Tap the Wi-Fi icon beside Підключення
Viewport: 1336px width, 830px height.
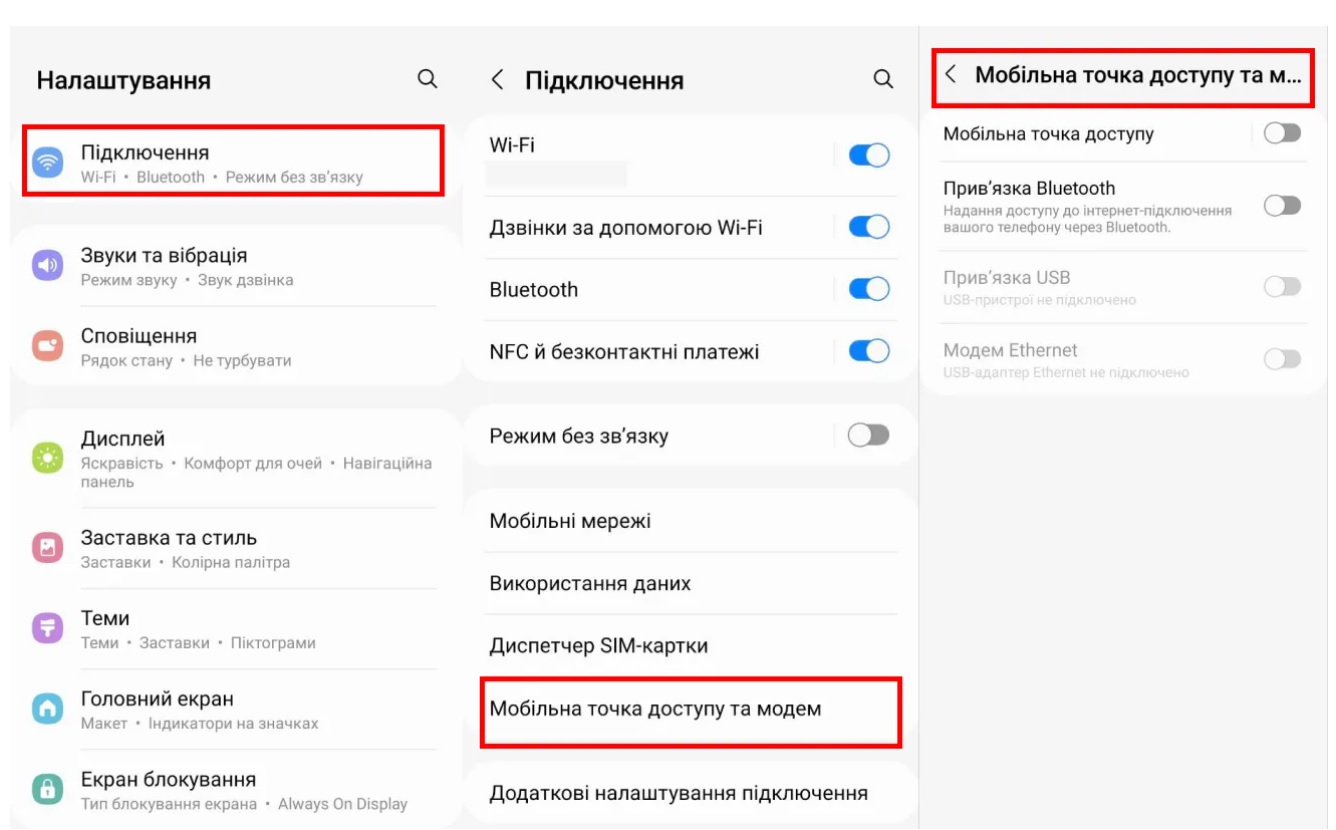click(48, 162)
